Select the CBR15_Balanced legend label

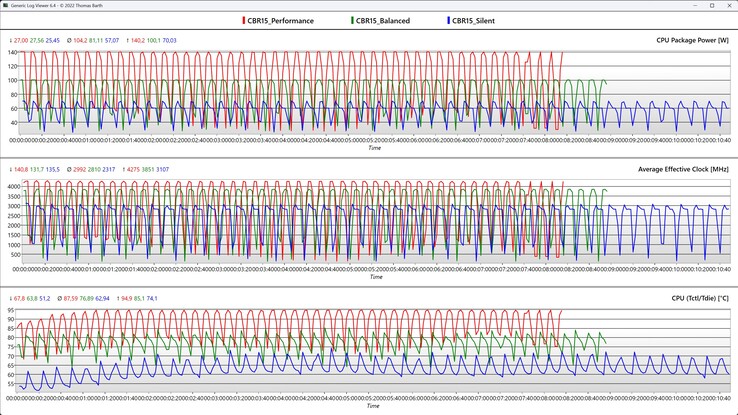[384, 20]
